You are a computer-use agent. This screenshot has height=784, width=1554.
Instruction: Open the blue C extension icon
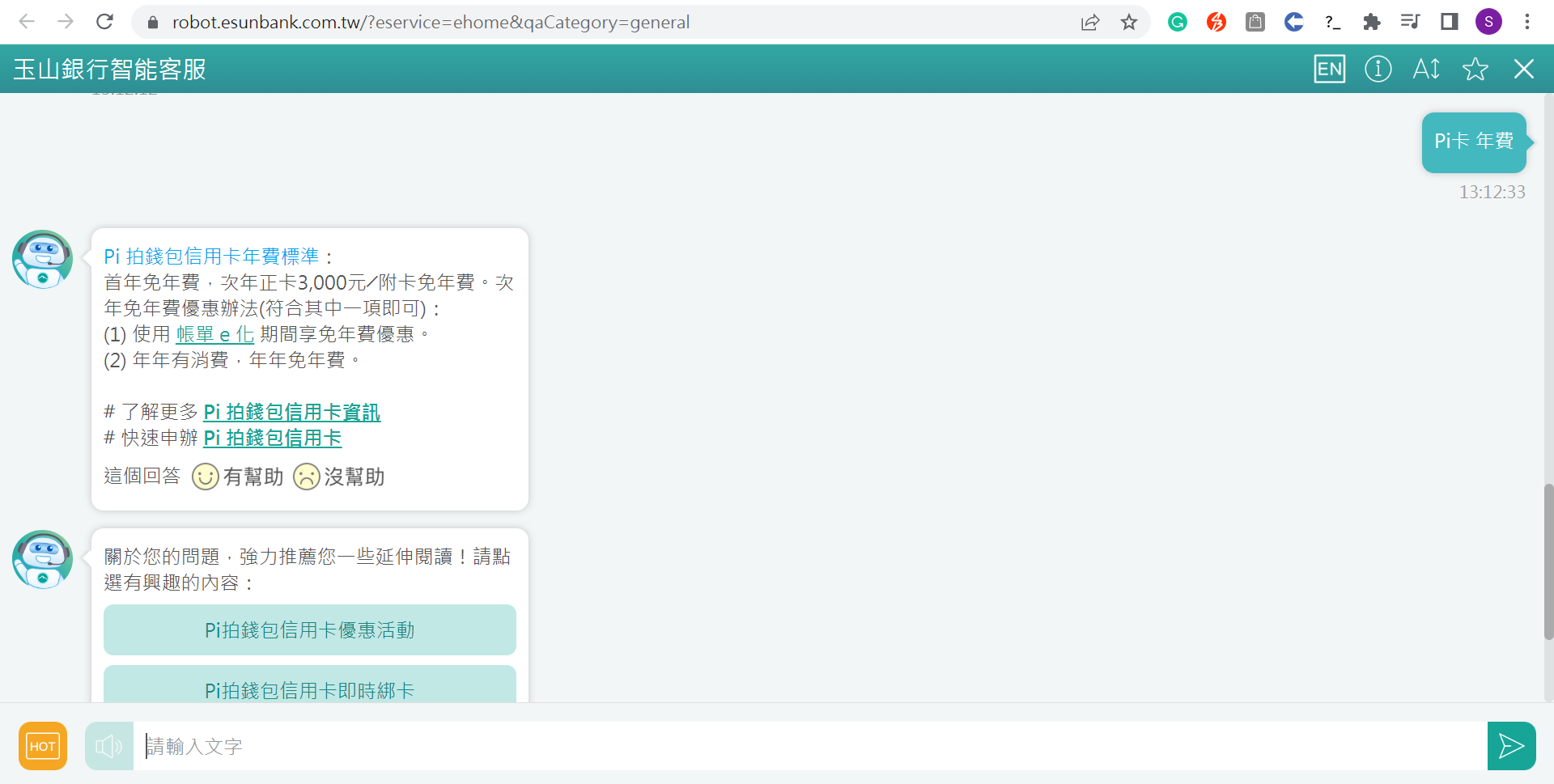coord(1294,22)
